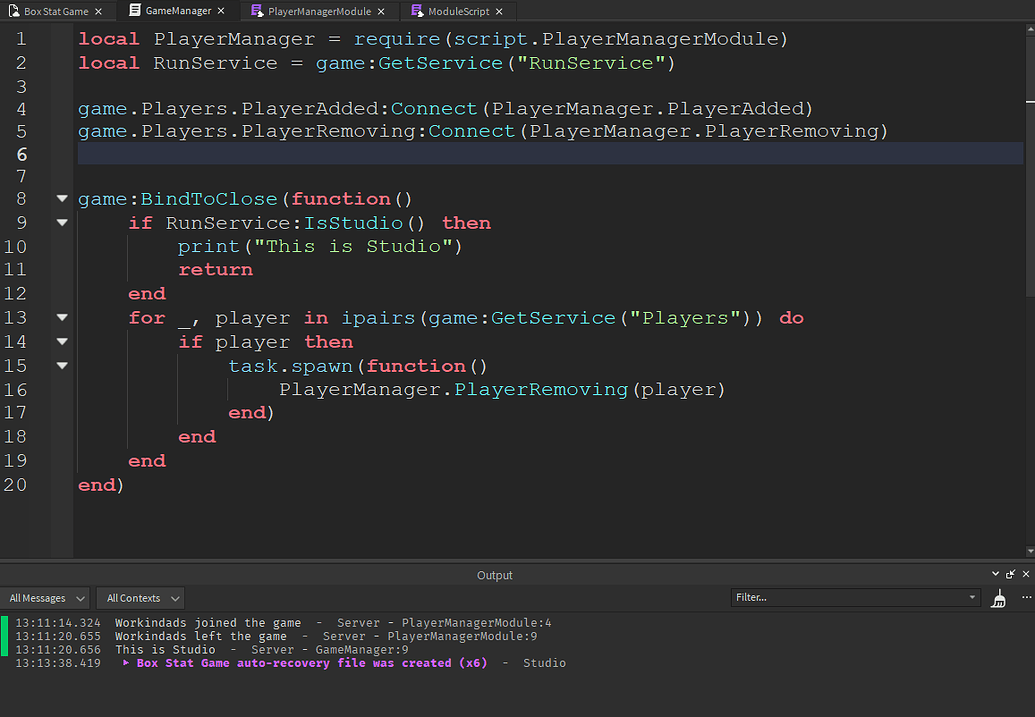
Task: Open the Output panel chevron menu
Action: tap(995, 574)
